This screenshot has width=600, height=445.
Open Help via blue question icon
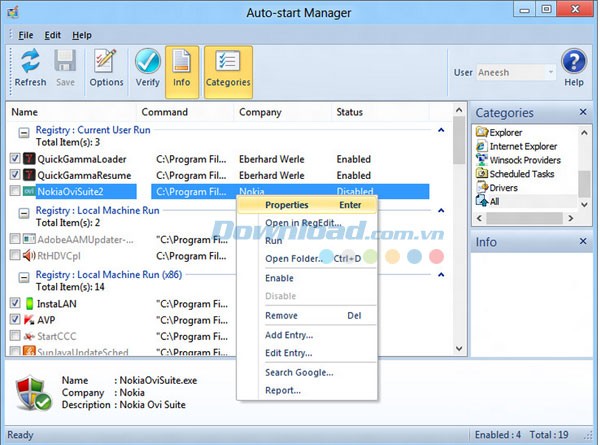click(574, 67)
